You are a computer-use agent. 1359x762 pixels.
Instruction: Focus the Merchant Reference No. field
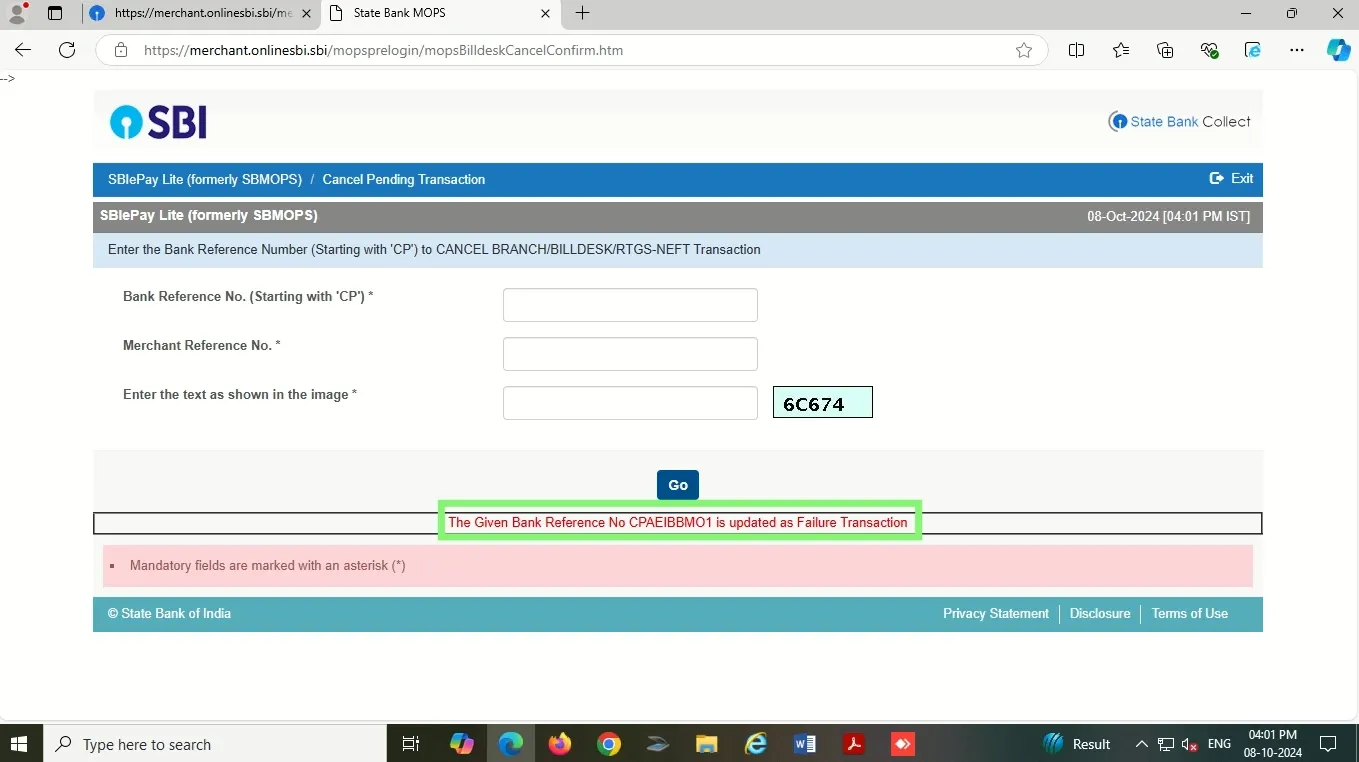coord(630,354)
